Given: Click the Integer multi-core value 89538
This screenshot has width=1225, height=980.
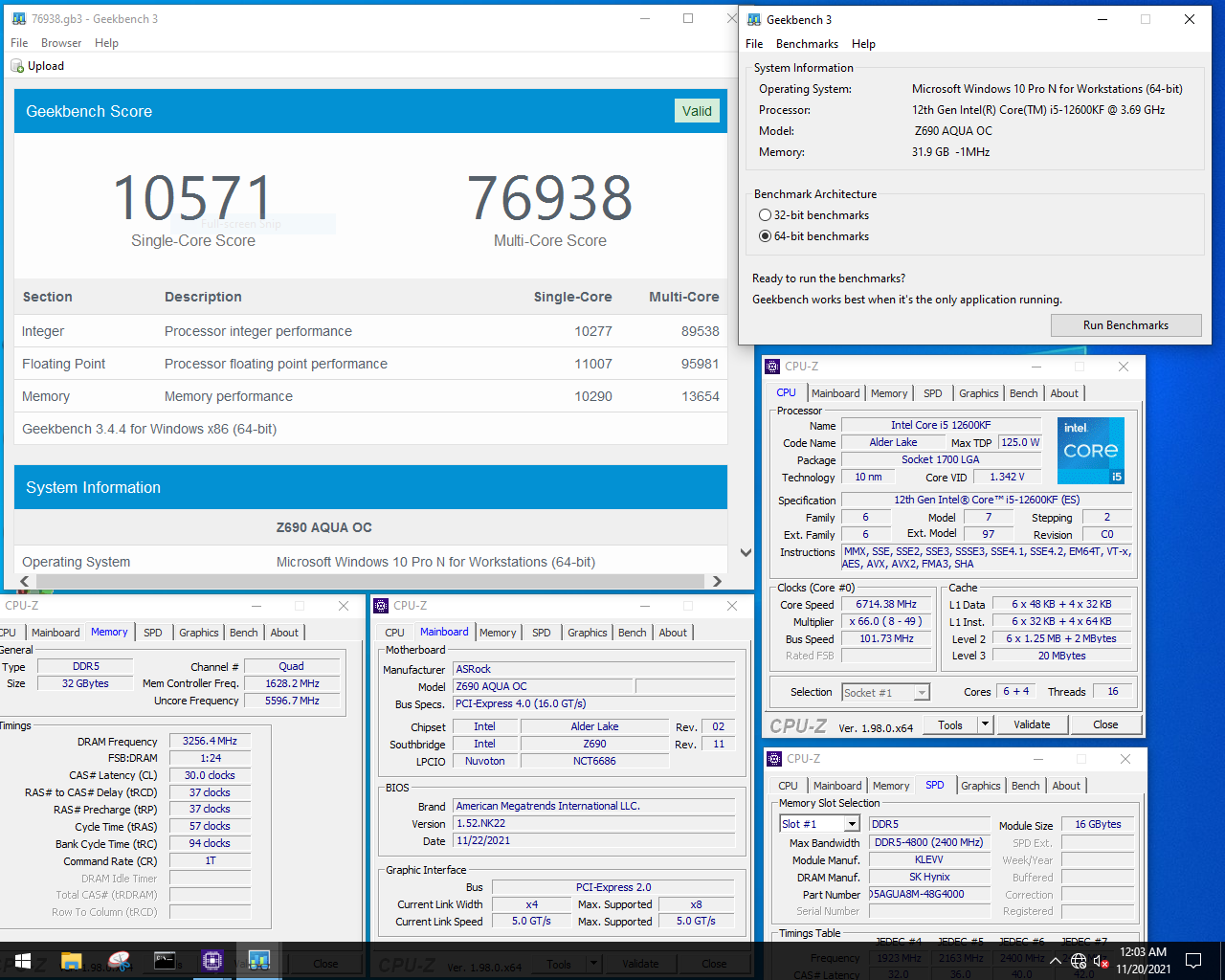Looking at the screenshot, I should [x=700, y=331].
